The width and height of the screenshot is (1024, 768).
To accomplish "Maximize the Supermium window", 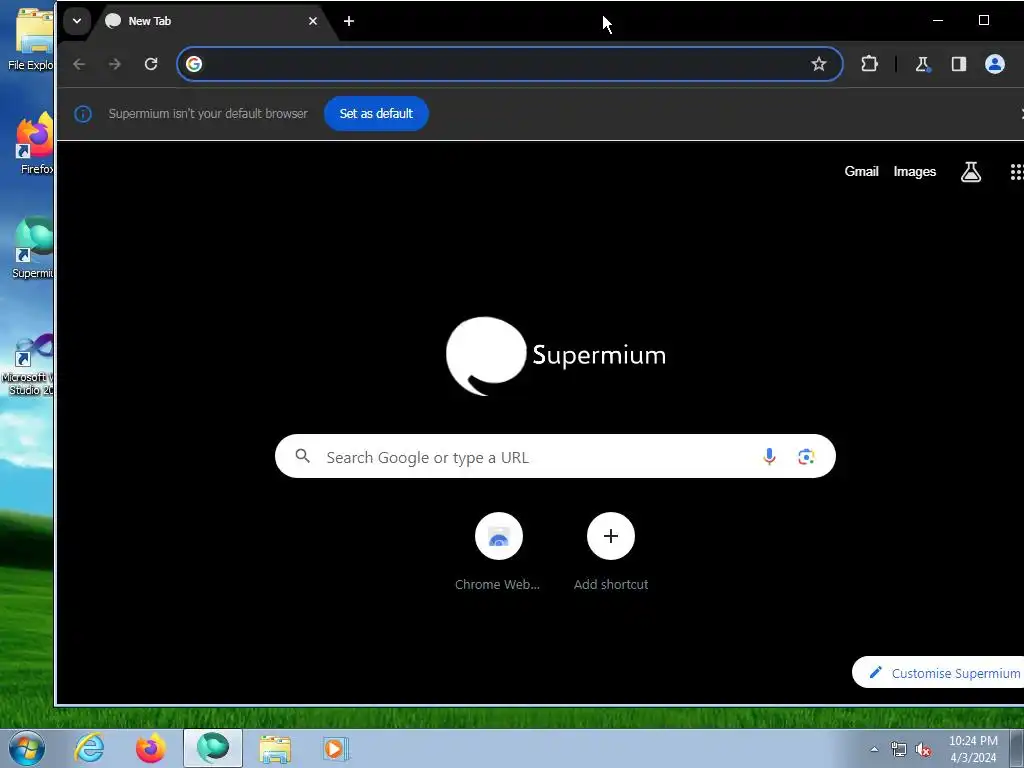I will coord(984,20).
